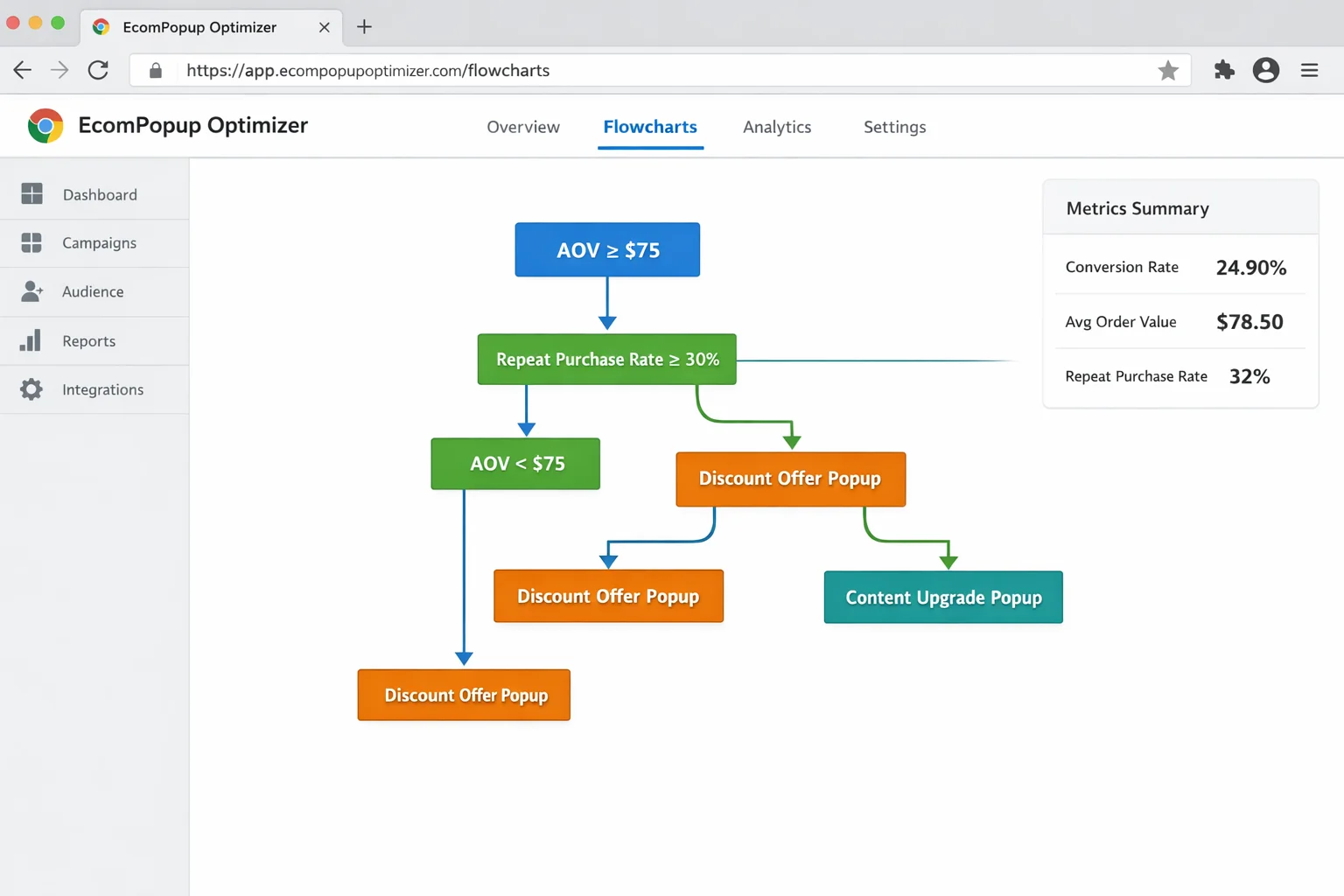The image size is (1344, 896).
Task: Select the Repeat Purchase Rate ≥ 30% node
Action: [x=606, y=359]
